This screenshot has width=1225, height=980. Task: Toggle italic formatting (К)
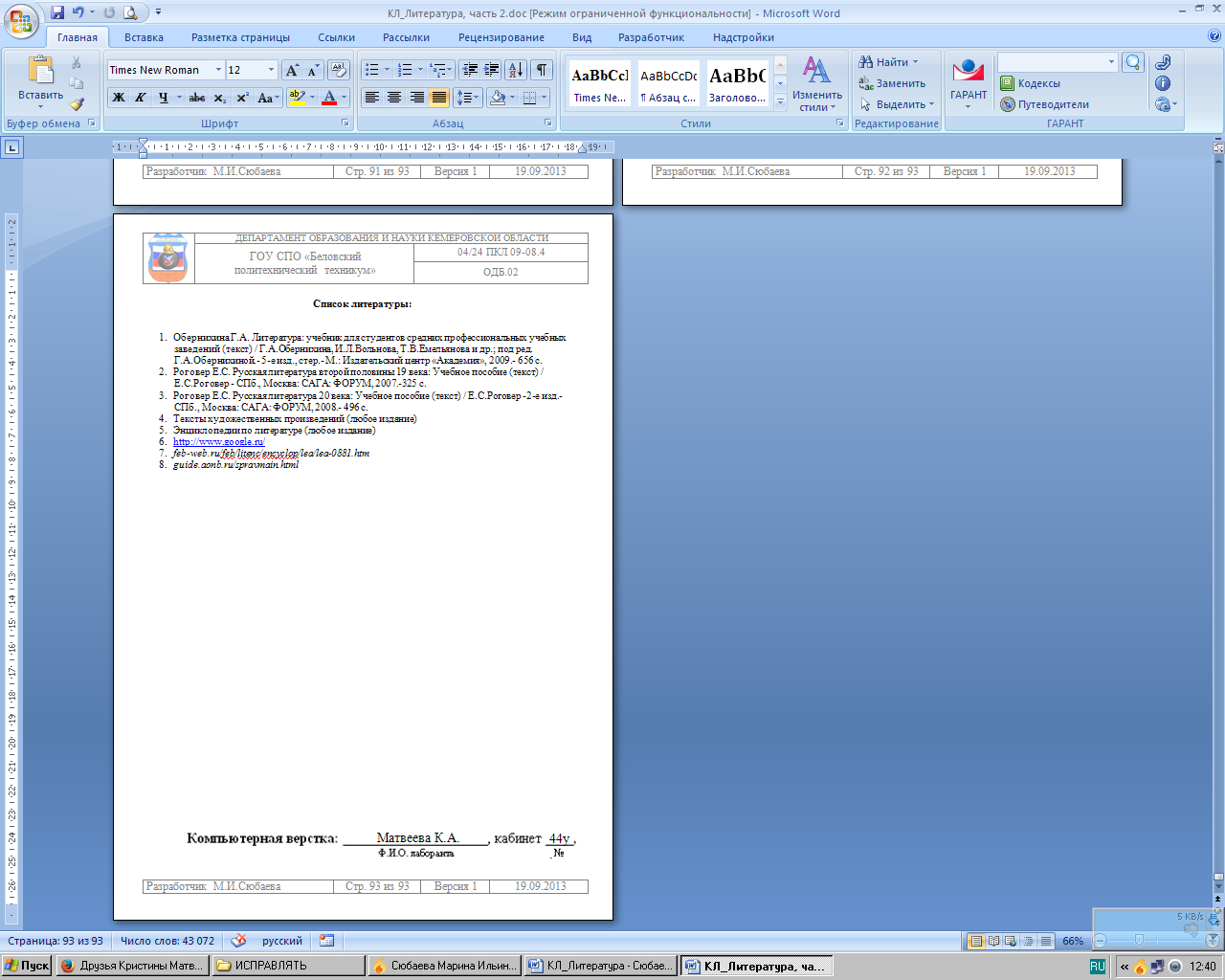pyautogui.click(x=141, y=98)
